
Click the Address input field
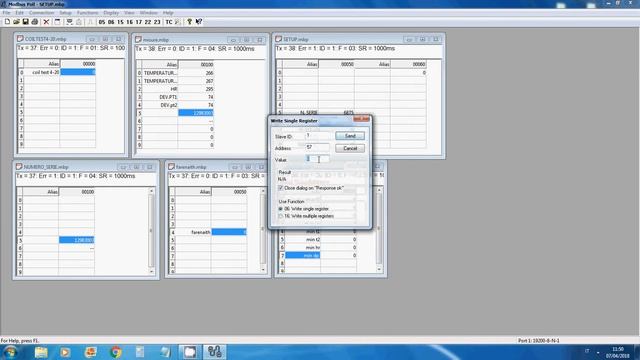[x=317, y=147]
